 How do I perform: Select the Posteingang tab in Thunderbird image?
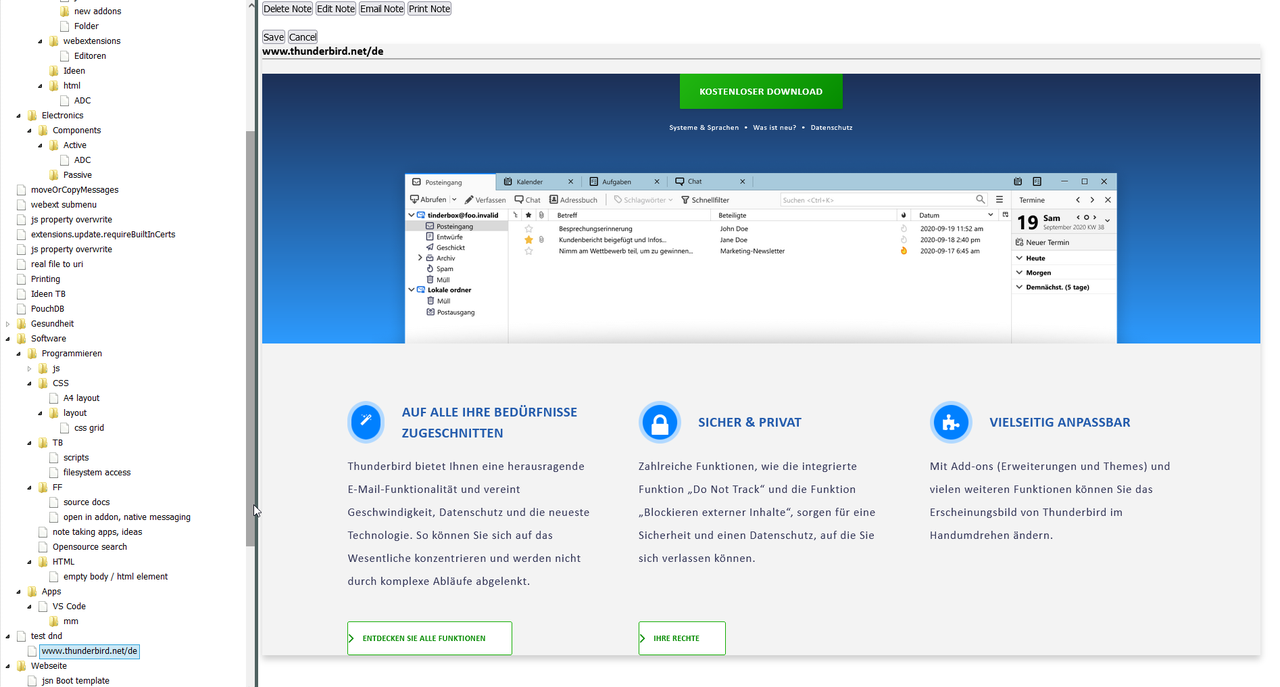(451, 182)
